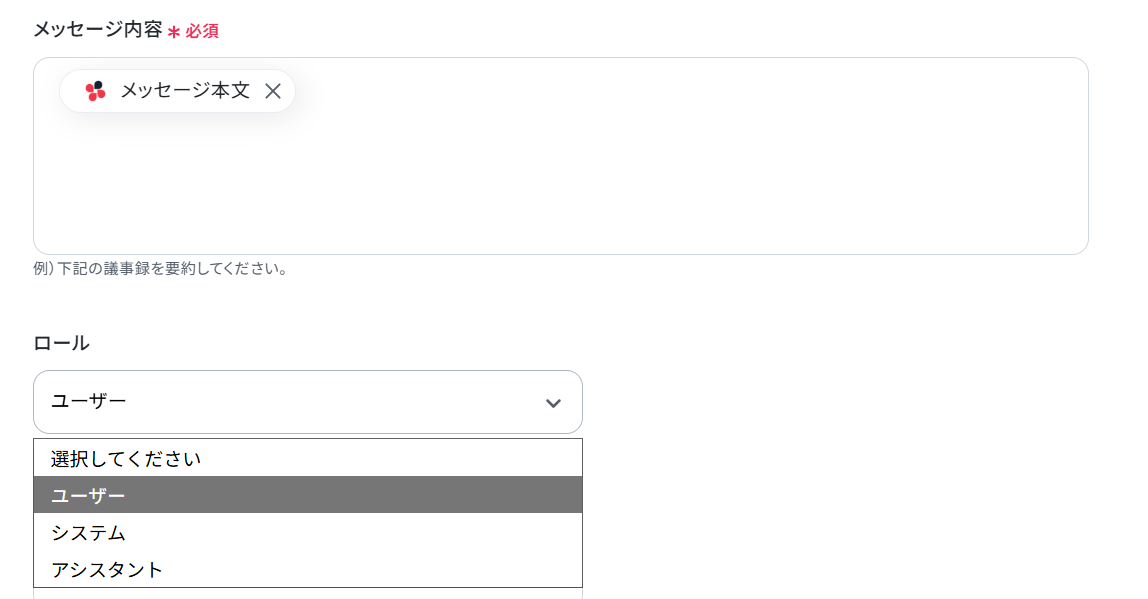Image resolution: width=1148 pixels, height=599 pixels.
Task: Click the メッセージ内容 field label
Action: [97, 29]
